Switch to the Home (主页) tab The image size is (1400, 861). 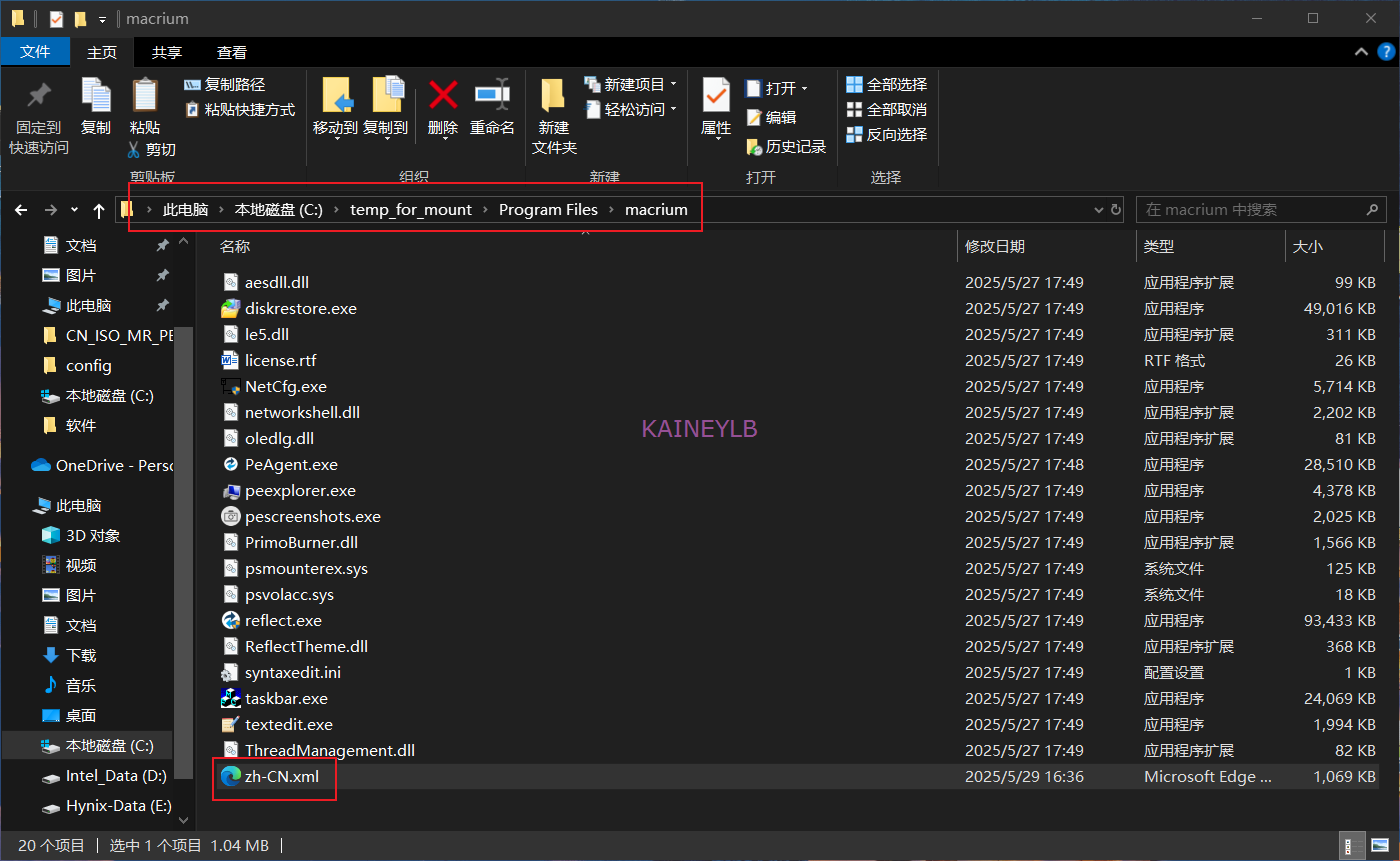102,52
